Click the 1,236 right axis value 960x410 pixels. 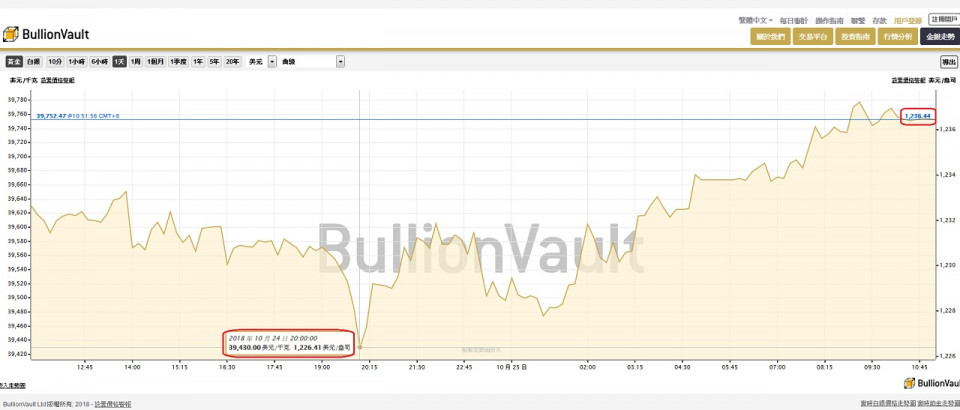coord(947,130)
